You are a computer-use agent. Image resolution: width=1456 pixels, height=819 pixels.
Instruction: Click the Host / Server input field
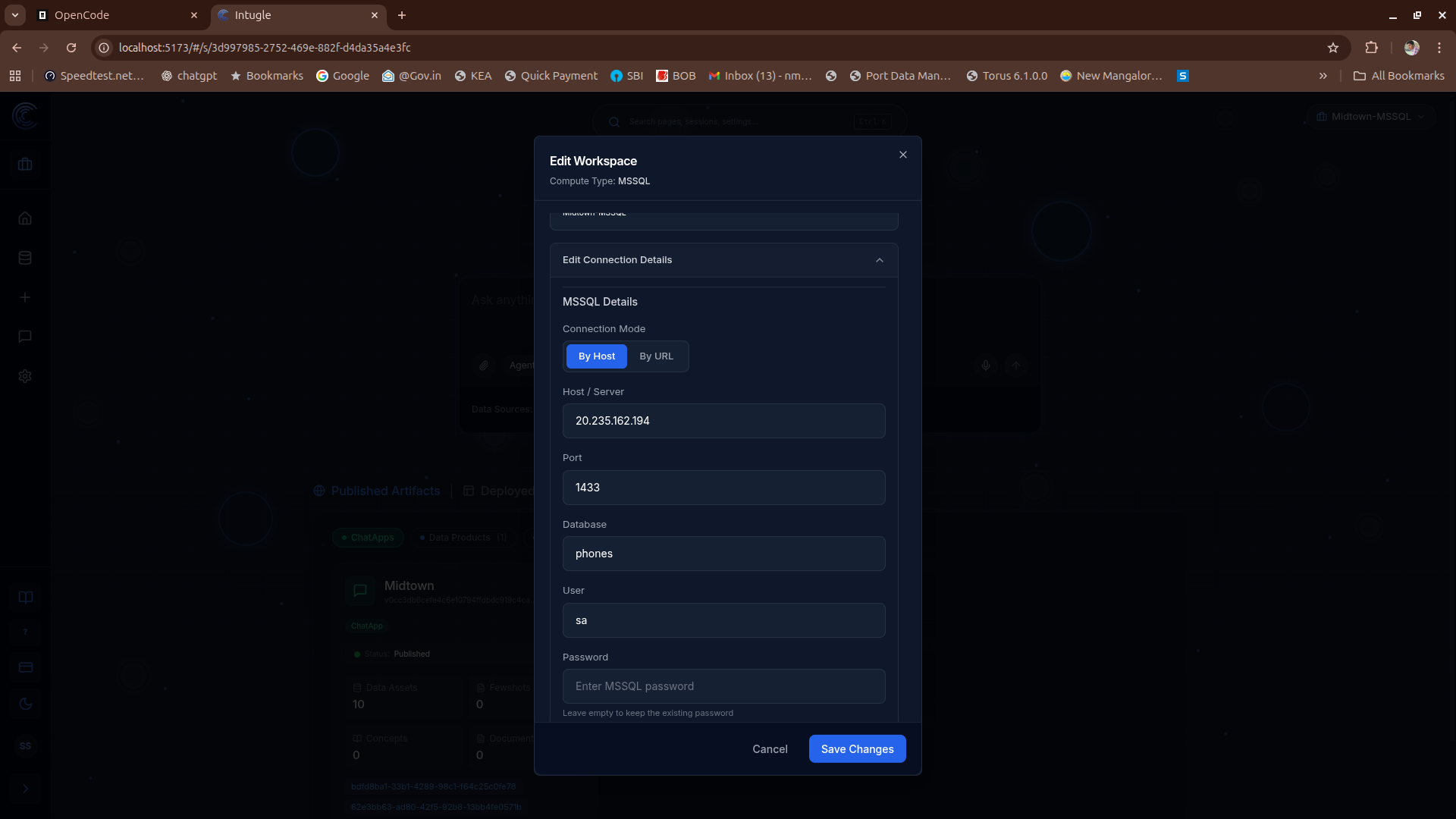723,421
